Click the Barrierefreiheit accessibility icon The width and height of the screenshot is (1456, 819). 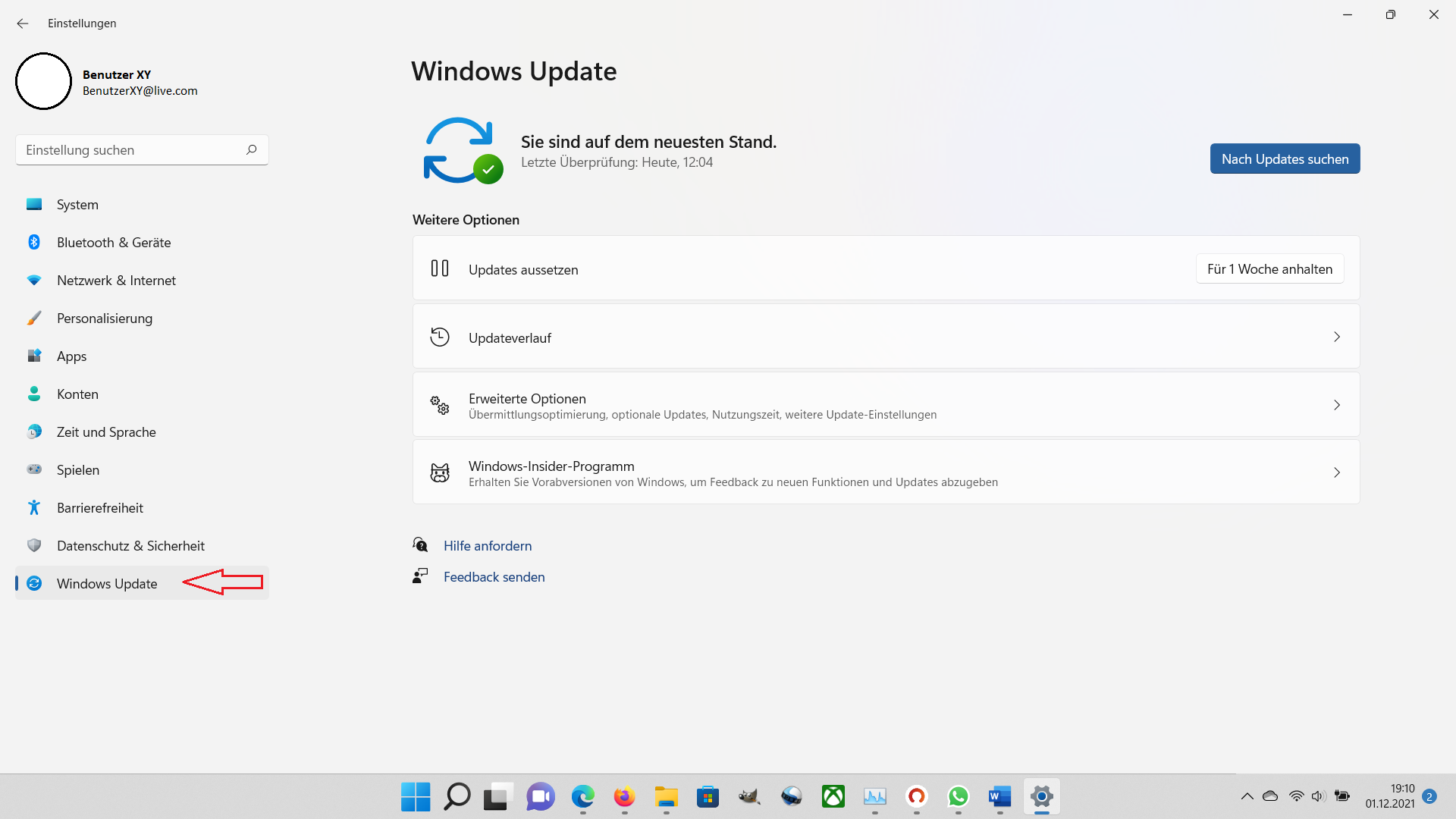click(34, 507)
